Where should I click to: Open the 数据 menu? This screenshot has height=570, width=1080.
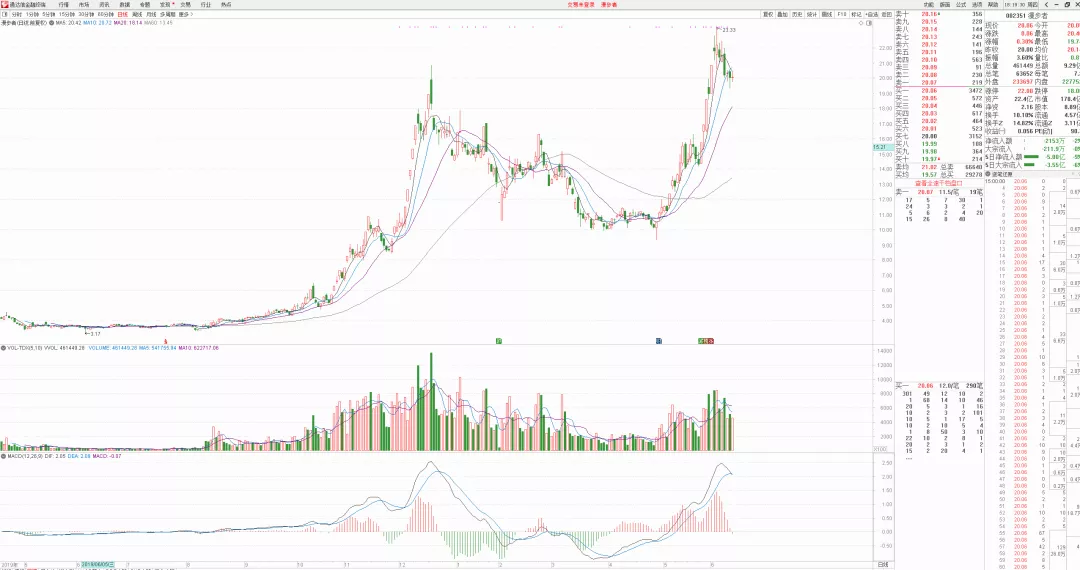click(x=125, y=4)
